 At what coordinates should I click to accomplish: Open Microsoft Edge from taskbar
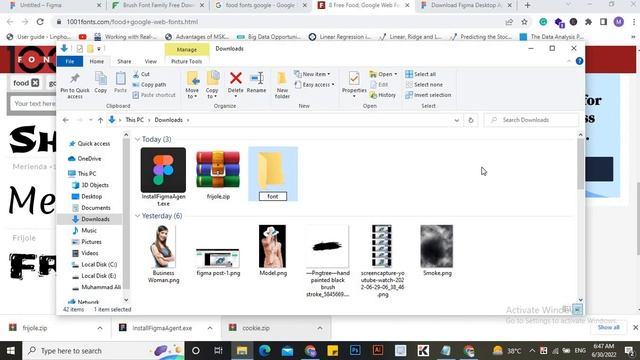(264, 351)
